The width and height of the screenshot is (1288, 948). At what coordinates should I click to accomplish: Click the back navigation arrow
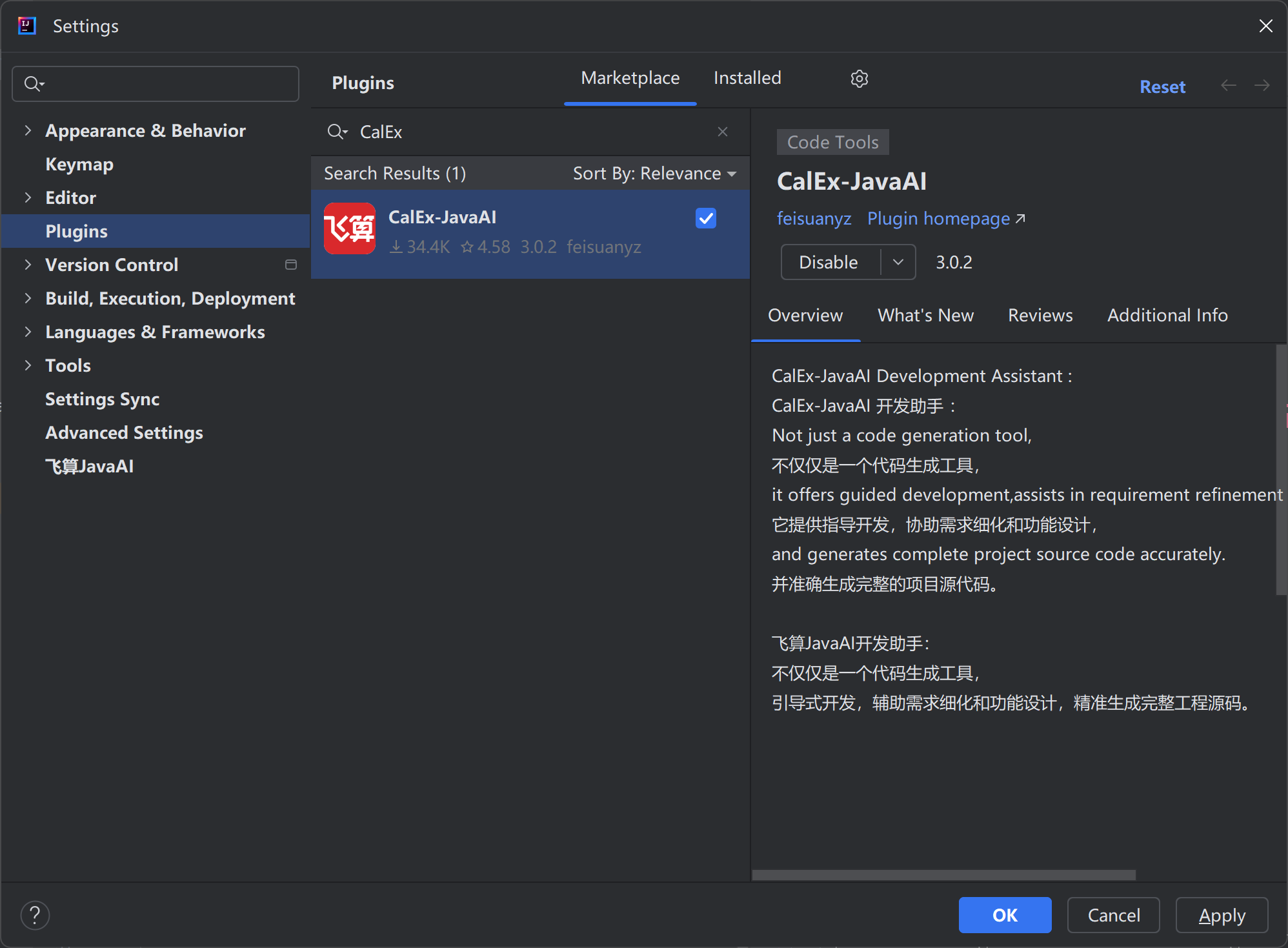point(1228,86)
